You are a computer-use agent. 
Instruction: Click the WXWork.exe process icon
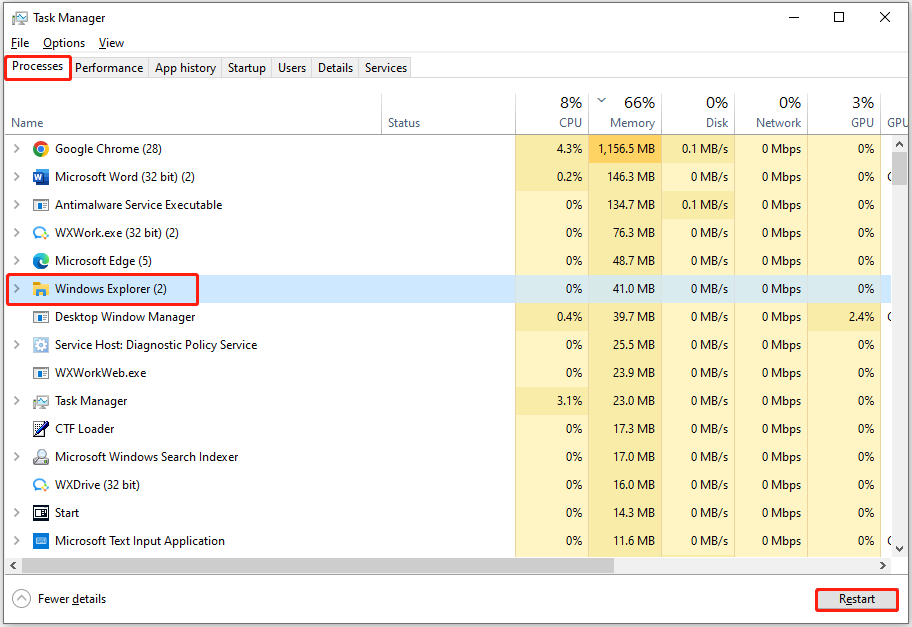[x=41, y=233]
